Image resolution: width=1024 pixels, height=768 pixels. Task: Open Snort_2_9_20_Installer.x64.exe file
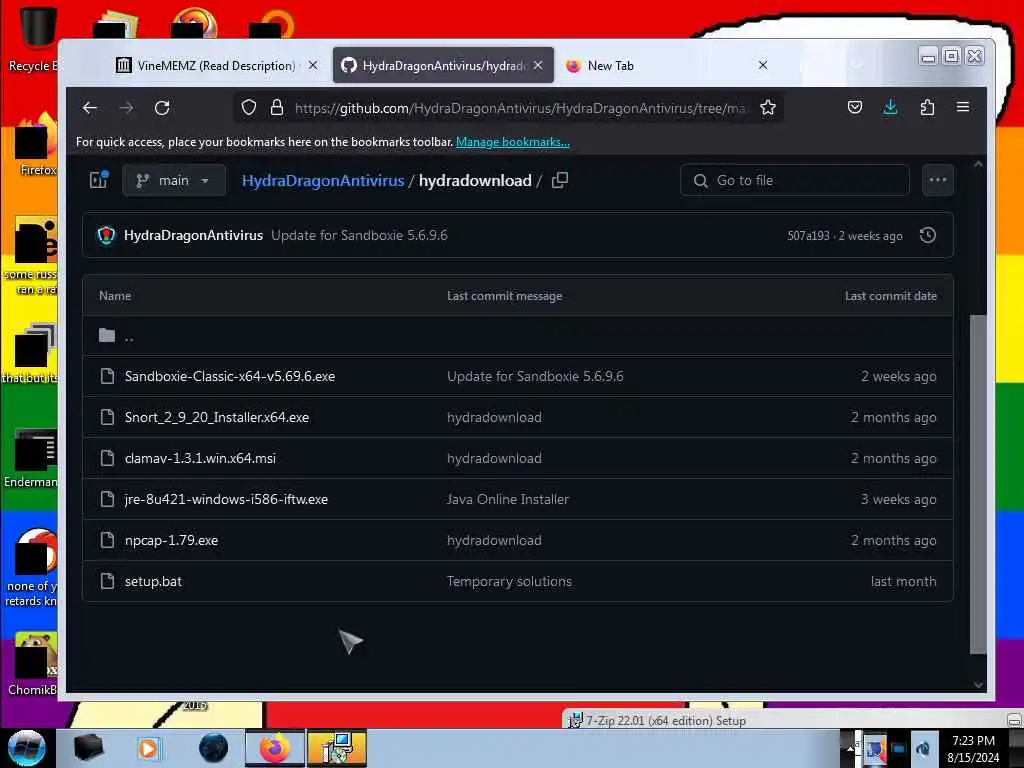(217, 417)
